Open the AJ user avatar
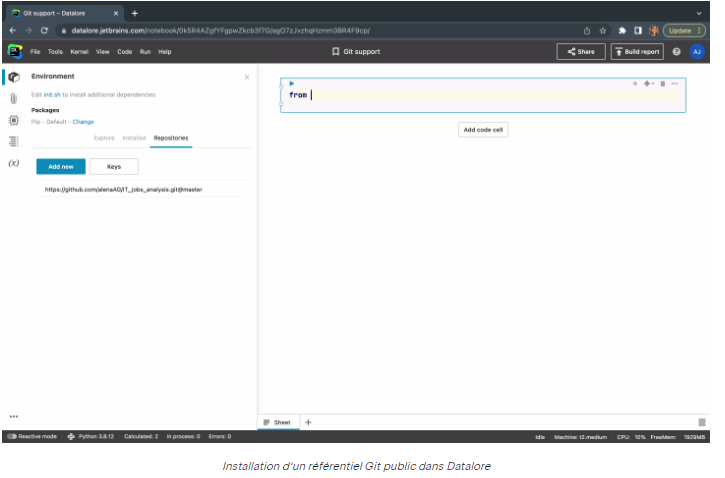This screenshot has width=725, height=478. 697,51
